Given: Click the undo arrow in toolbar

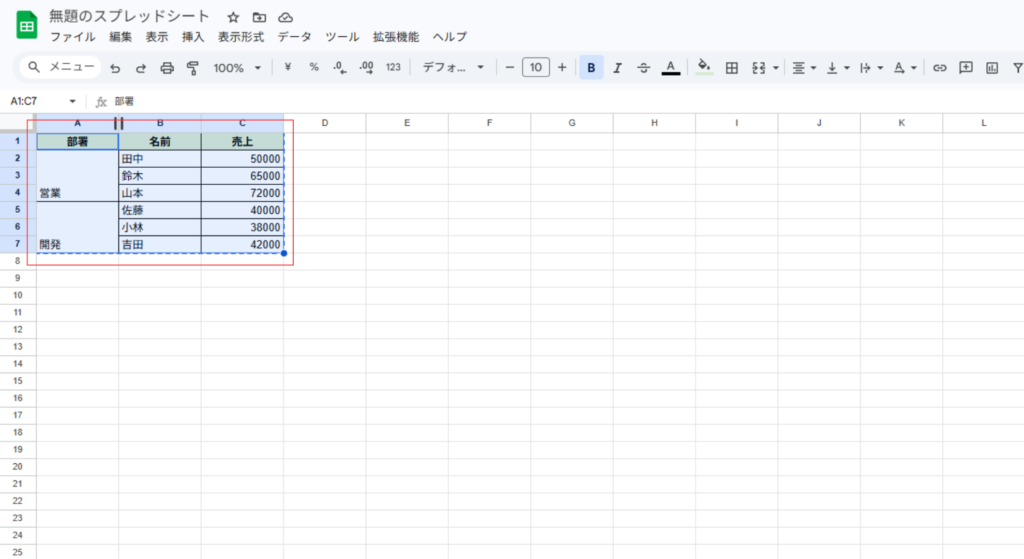Looking at the screenshot, I should [115, 68].
